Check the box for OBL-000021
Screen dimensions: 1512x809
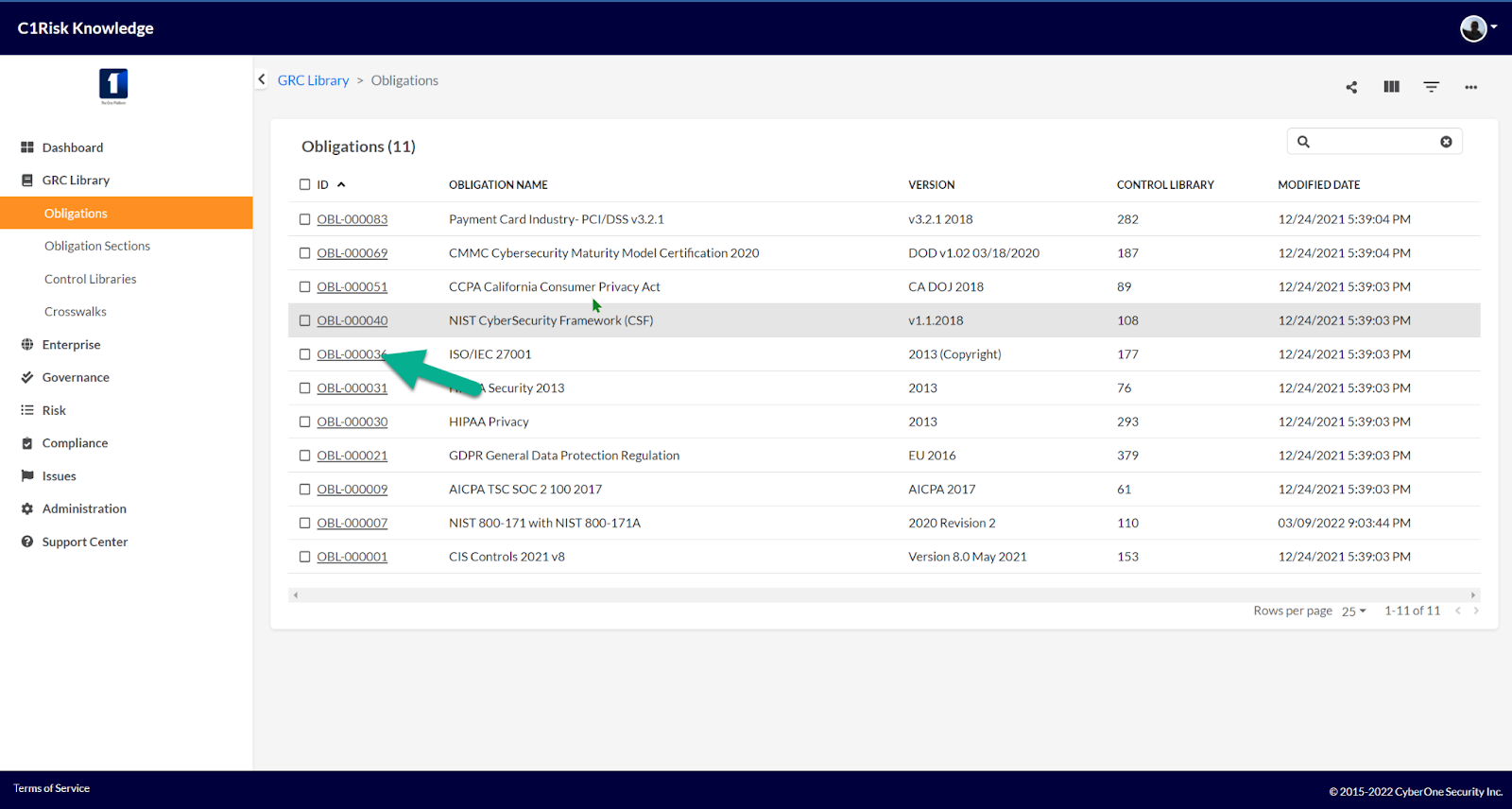point(304,456)
